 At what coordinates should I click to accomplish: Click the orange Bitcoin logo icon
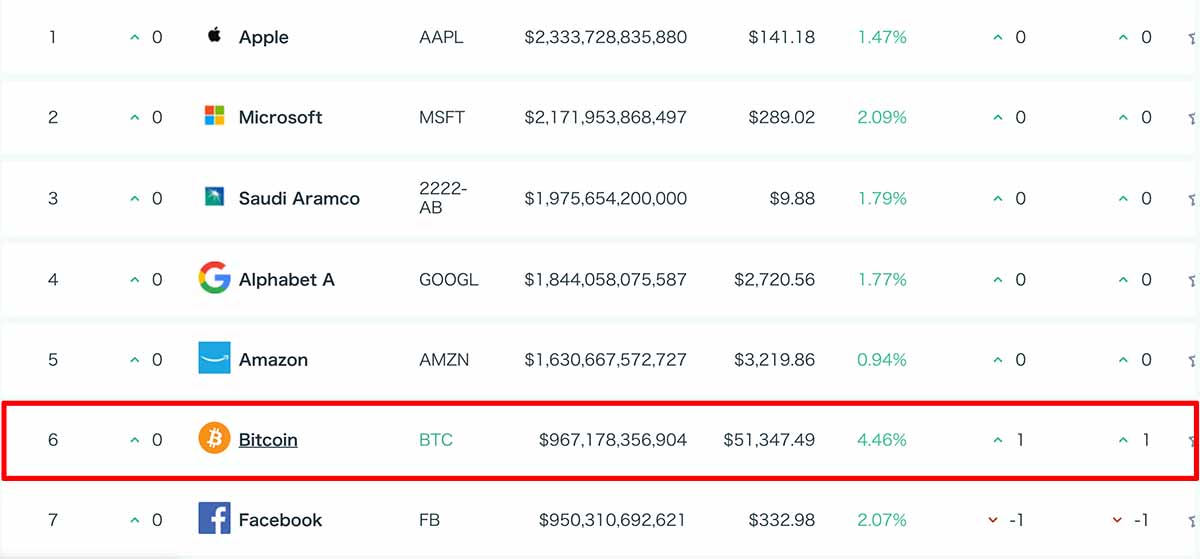(x=214, y=439)
